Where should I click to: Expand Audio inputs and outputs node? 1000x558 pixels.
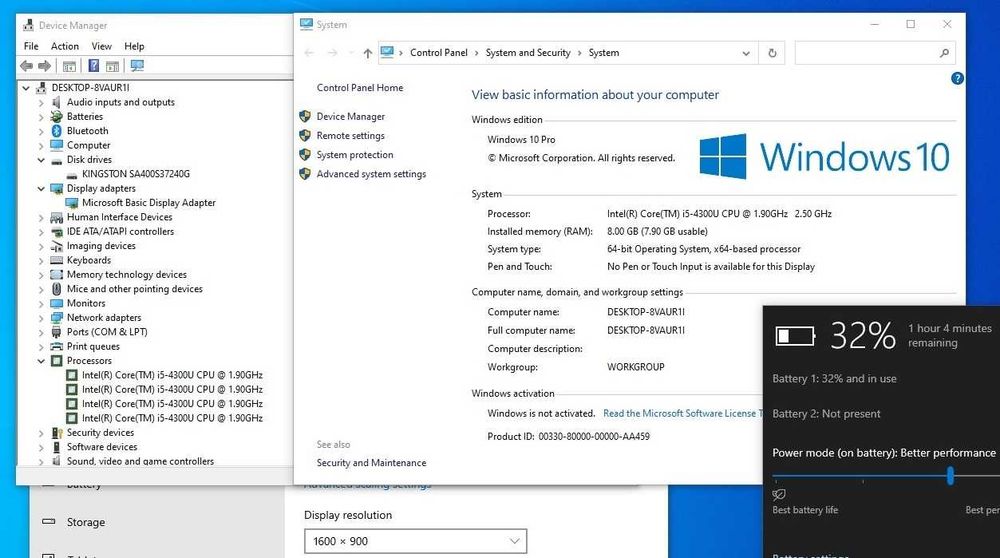(x=41, y=102)
